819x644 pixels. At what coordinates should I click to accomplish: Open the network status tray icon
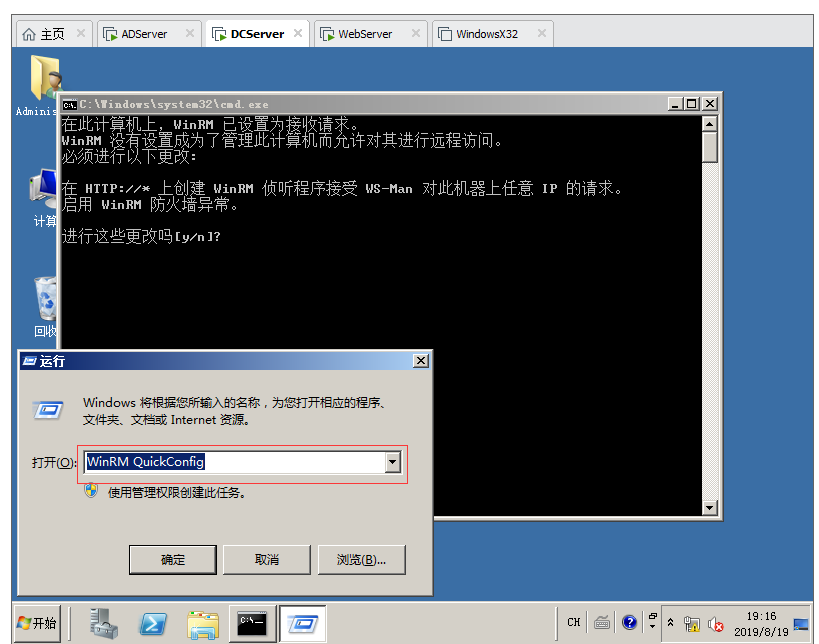pyautogui.click(x=692, y=624)
